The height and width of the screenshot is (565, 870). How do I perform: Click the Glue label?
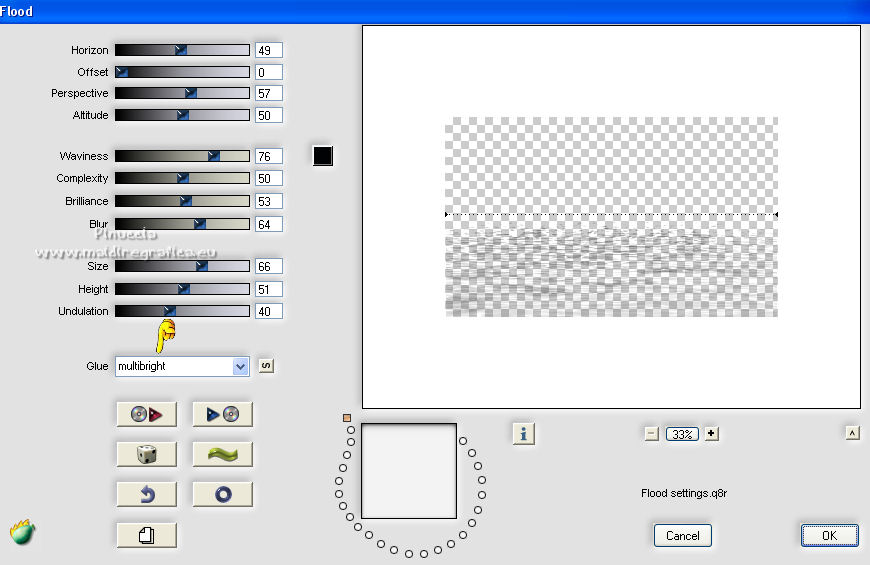coord(97,366)
